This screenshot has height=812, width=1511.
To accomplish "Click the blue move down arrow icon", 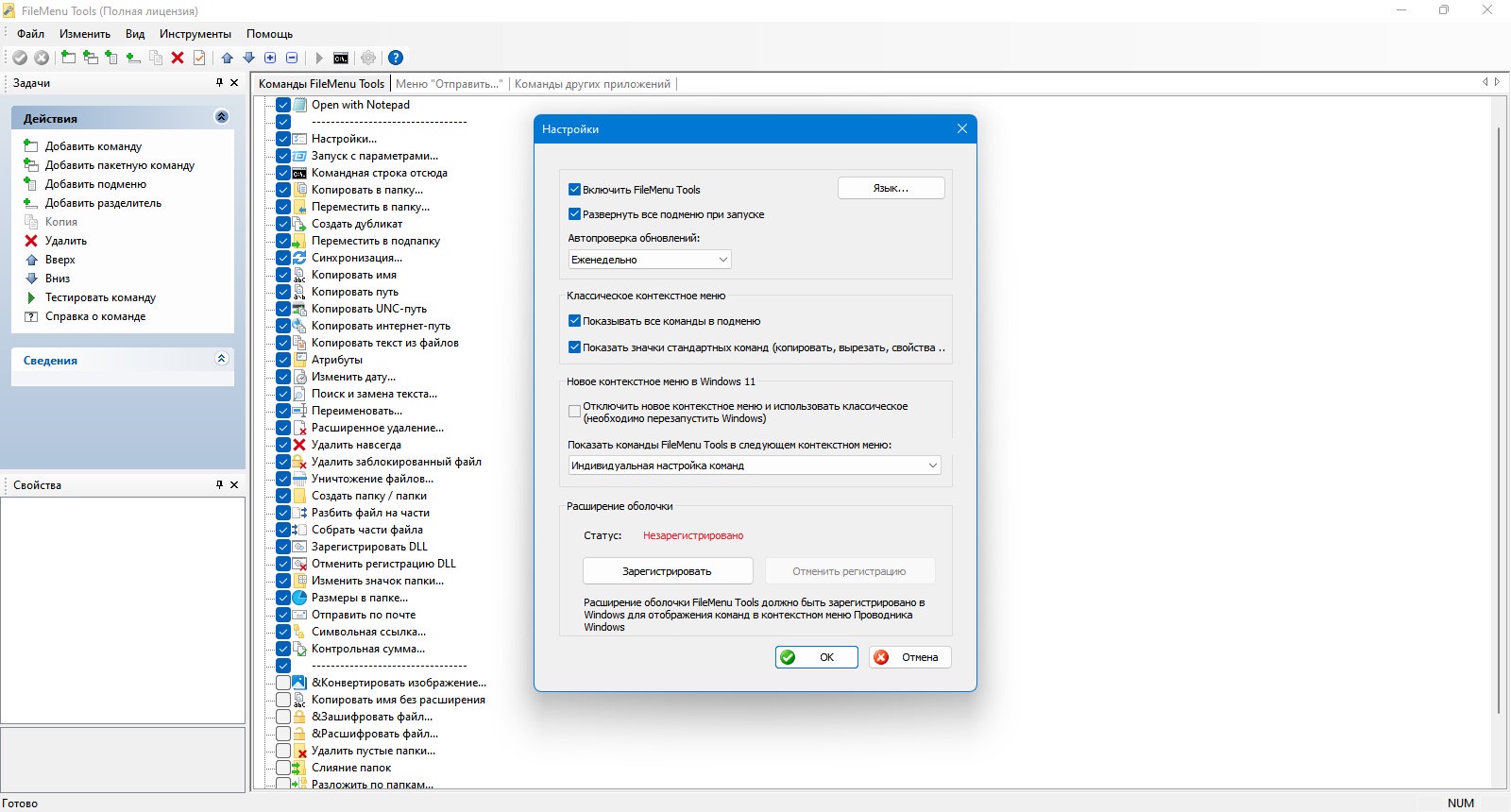I will tap(249, 58).
